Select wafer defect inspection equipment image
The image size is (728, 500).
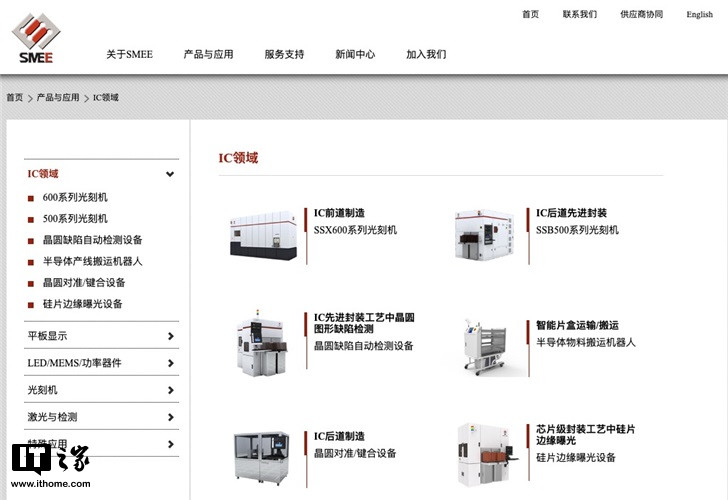[264, 347]
